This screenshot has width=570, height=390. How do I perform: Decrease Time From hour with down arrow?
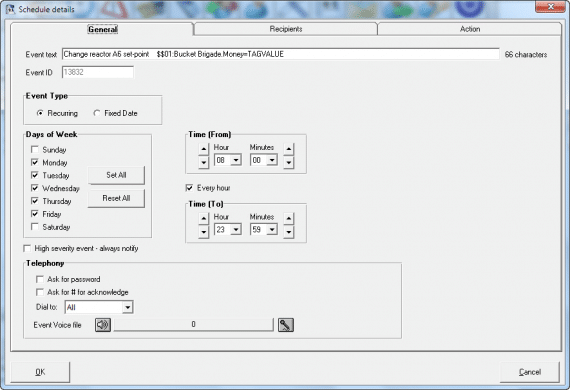click(204, 162)
